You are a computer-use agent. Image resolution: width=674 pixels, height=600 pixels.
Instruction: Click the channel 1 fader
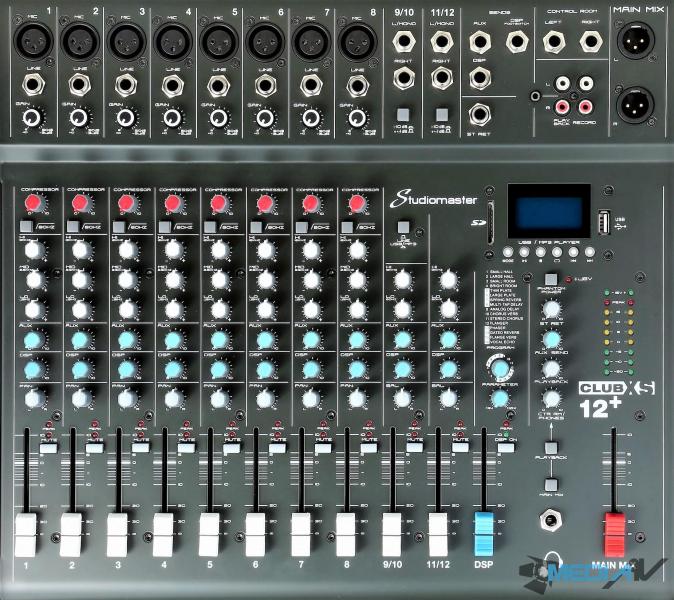25,535
